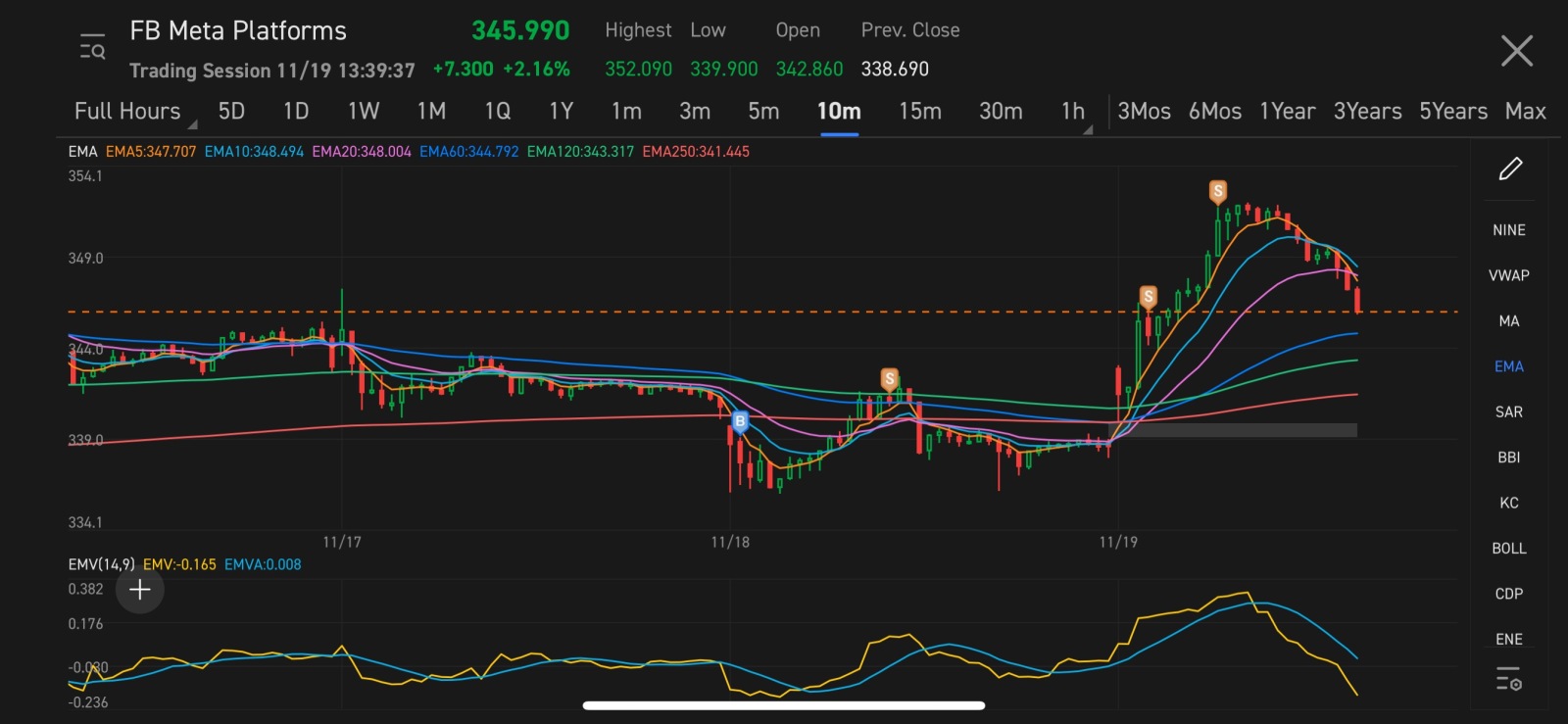Tap the EMA20:348.004 legend value
The image size is (1568, 724).
point(362,152)
